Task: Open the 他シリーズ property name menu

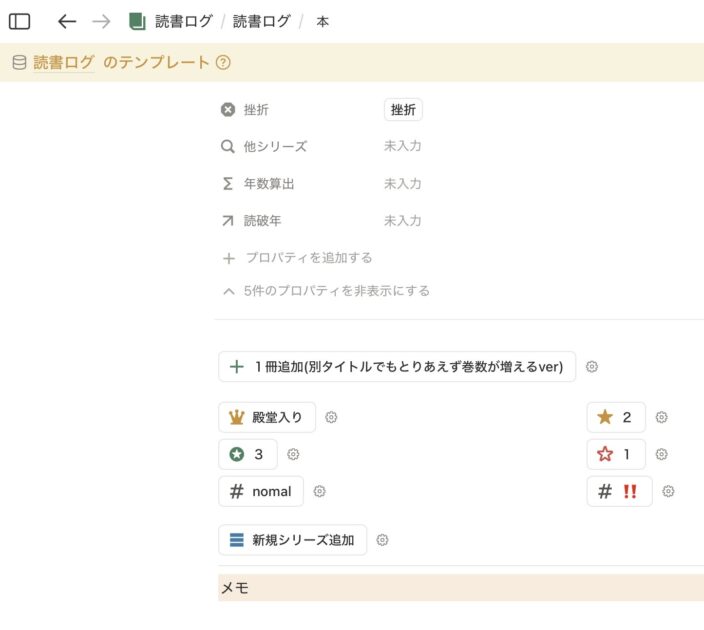Action: (274, 146)
